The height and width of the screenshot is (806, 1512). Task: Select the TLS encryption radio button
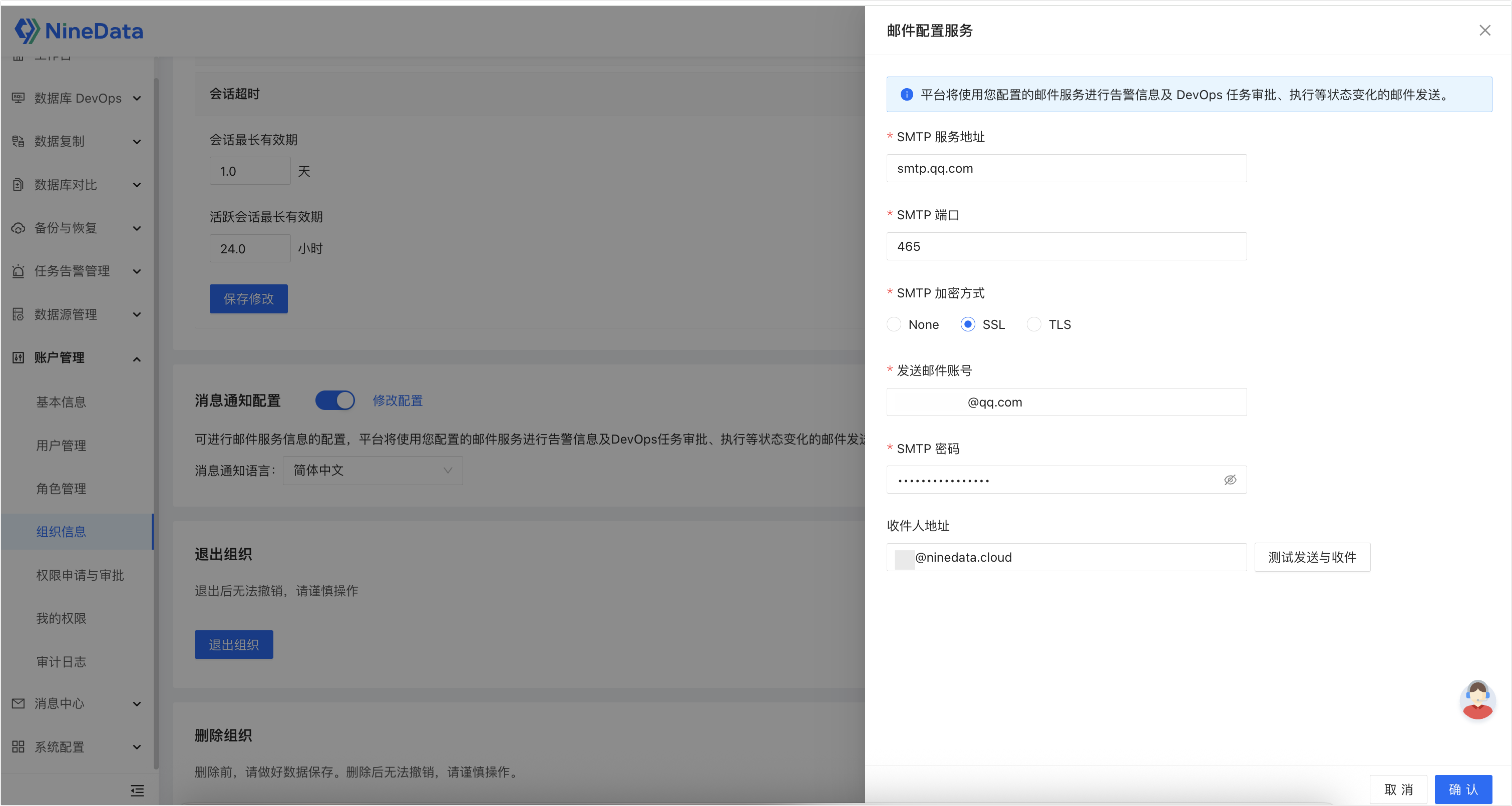[x=1034, y=324]
